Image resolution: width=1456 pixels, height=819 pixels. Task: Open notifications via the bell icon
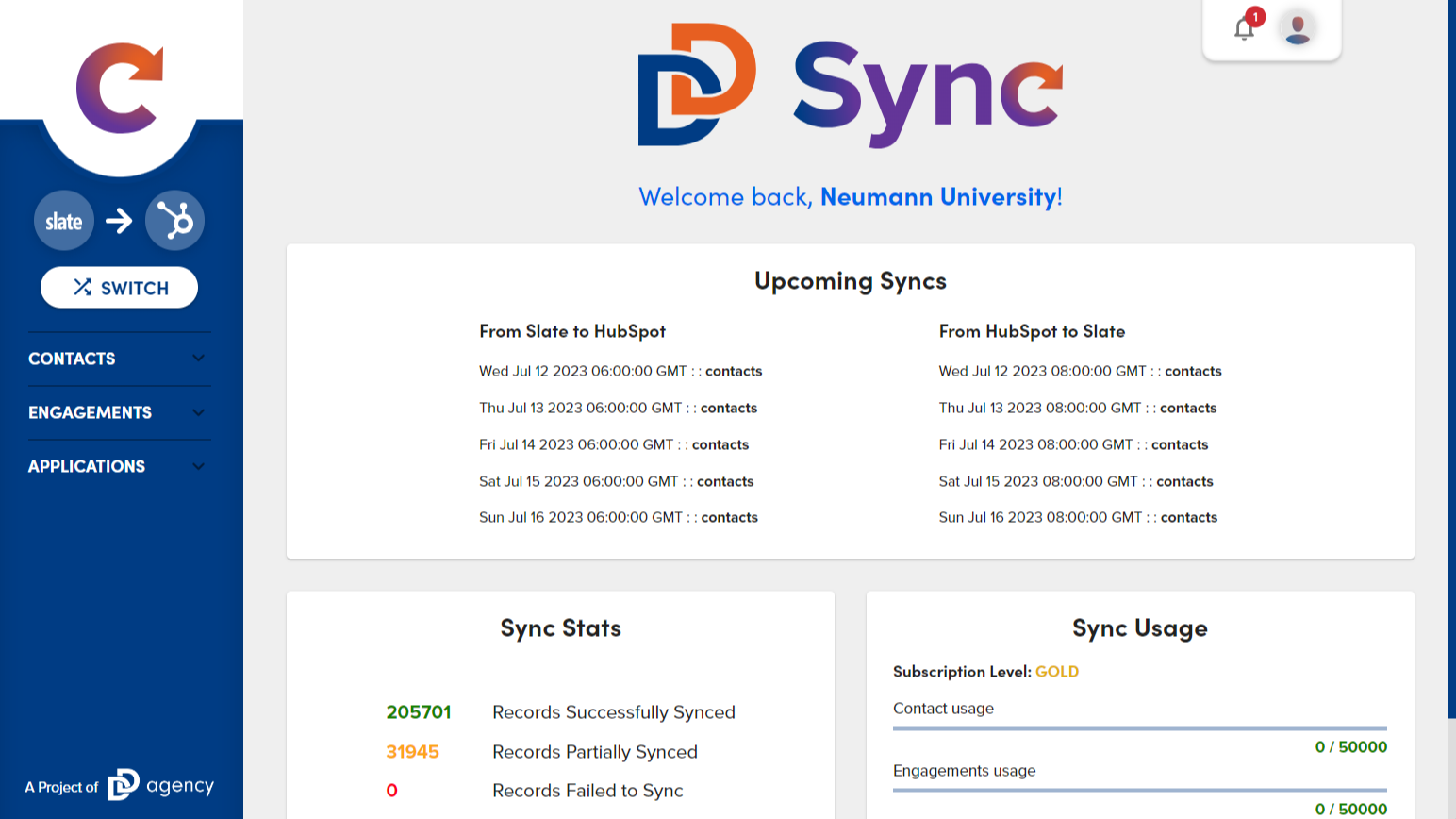point(1243,28)
